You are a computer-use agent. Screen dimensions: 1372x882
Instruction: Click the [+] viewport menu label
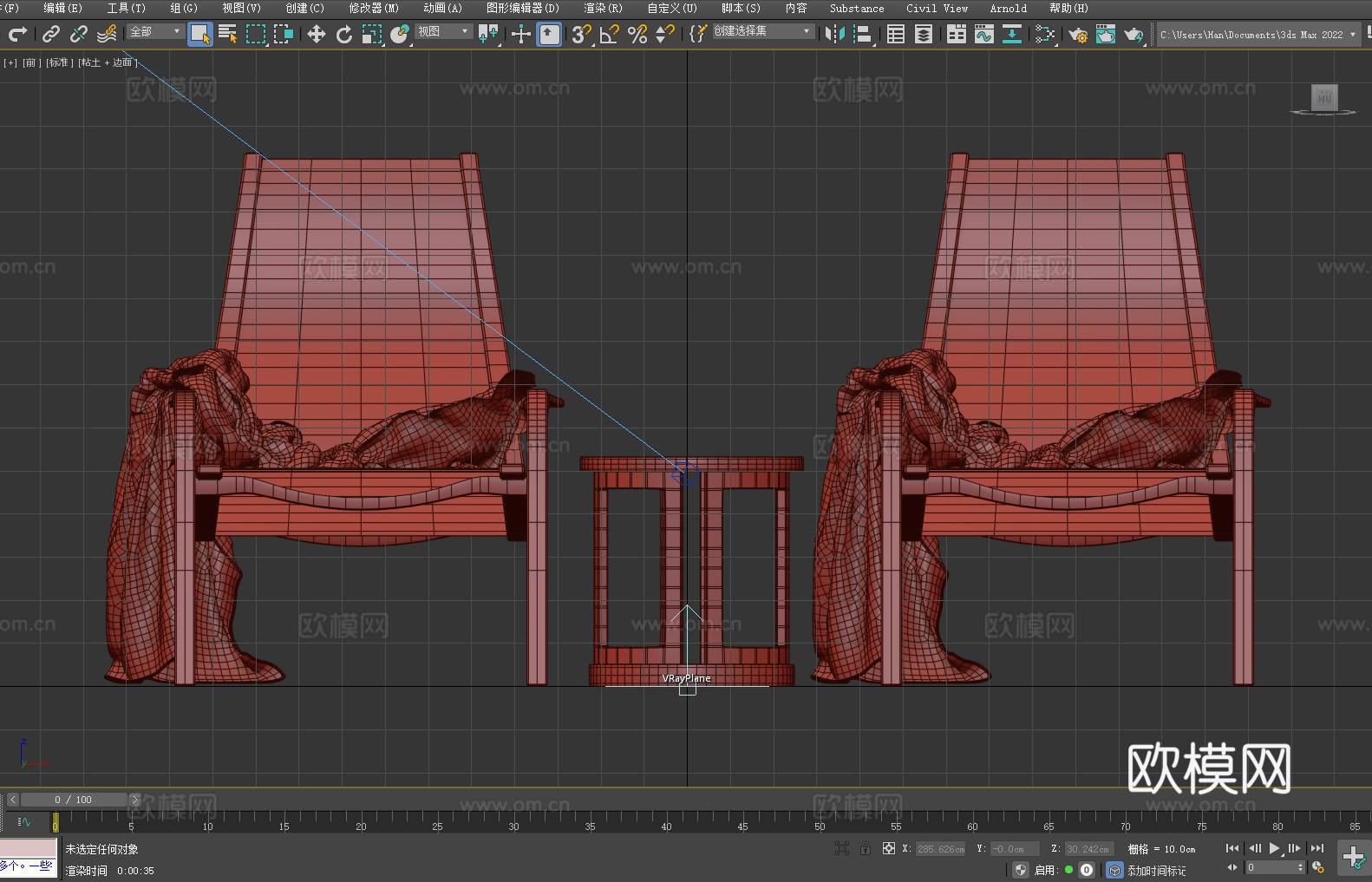10,62
